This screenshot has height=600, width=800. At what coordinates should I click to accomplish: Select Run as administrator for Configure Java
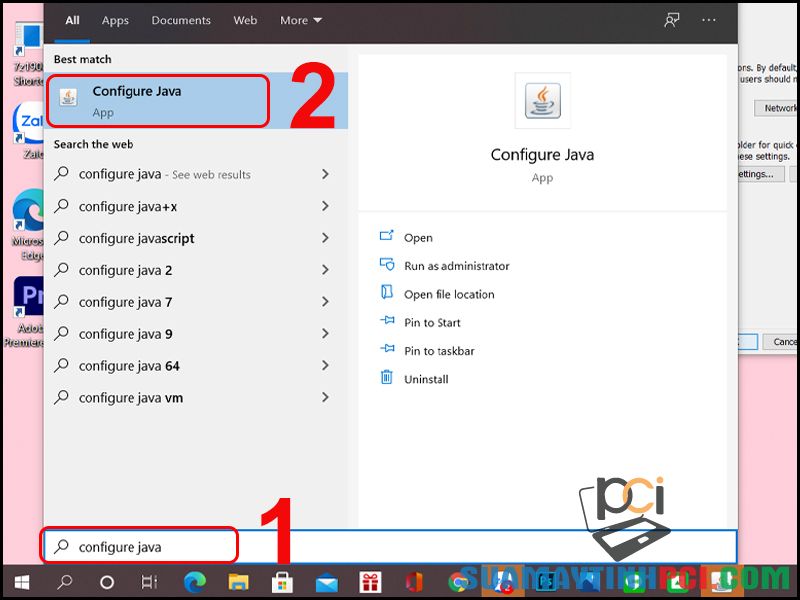458,266
